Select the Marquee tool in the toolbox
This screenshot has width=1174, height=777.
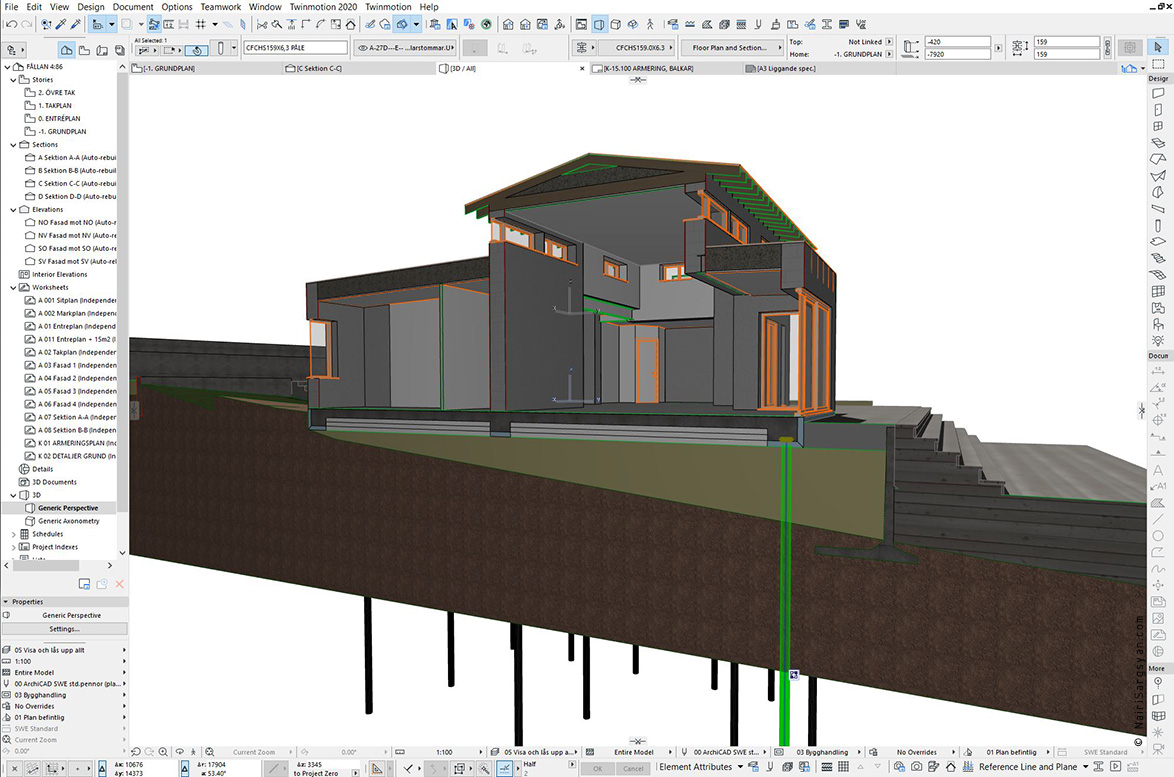pos(1158,64)
